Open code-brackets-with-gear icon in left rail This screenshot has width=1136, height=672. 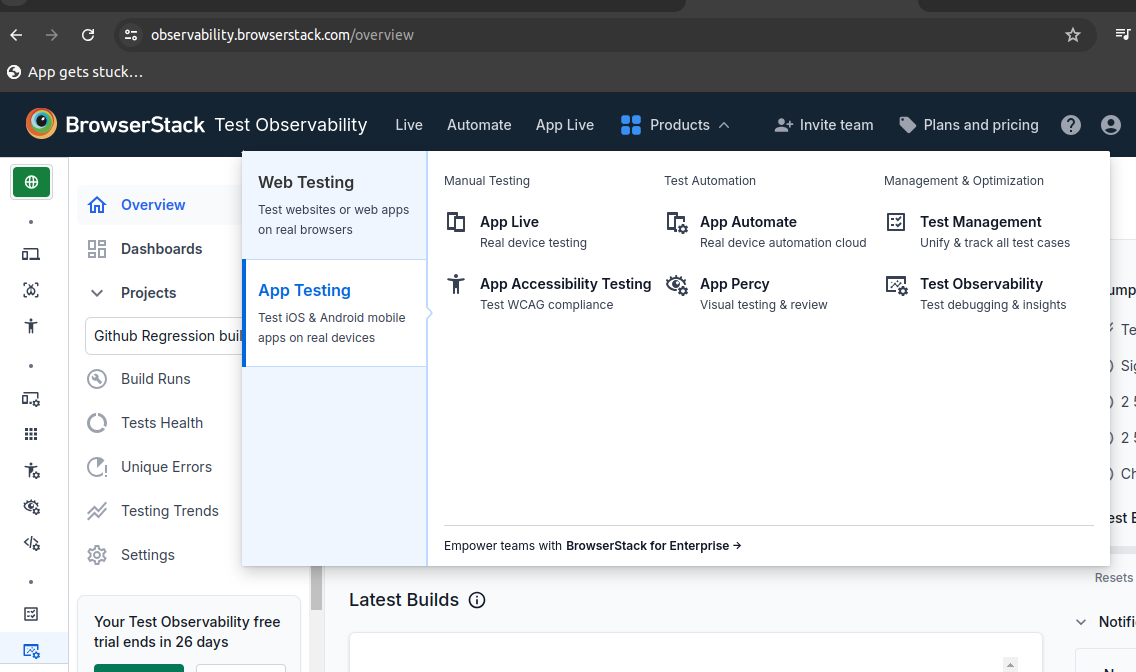click(31, 543)
